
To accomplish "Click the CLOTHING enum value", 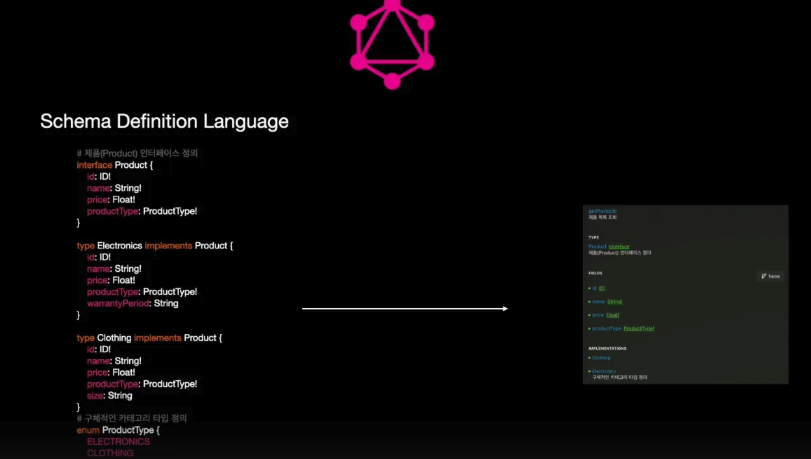I will pos(110,453).
